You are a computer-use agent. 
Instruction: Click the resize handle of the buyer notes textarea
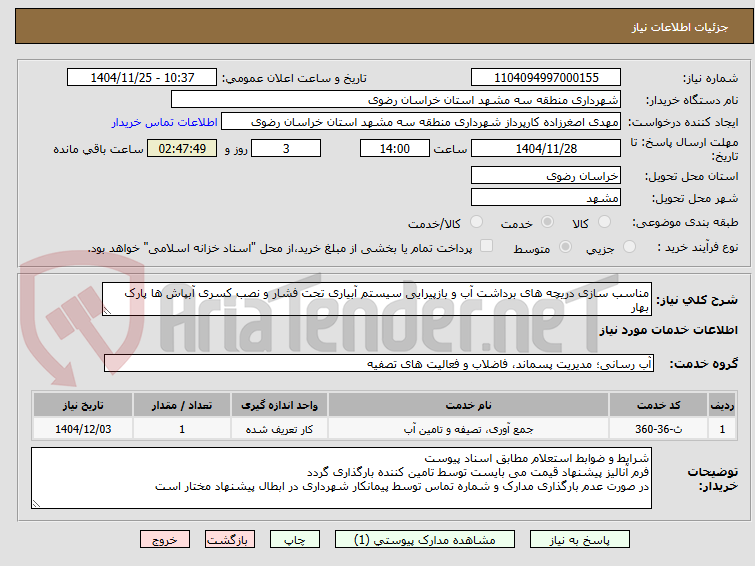[37, 503]
